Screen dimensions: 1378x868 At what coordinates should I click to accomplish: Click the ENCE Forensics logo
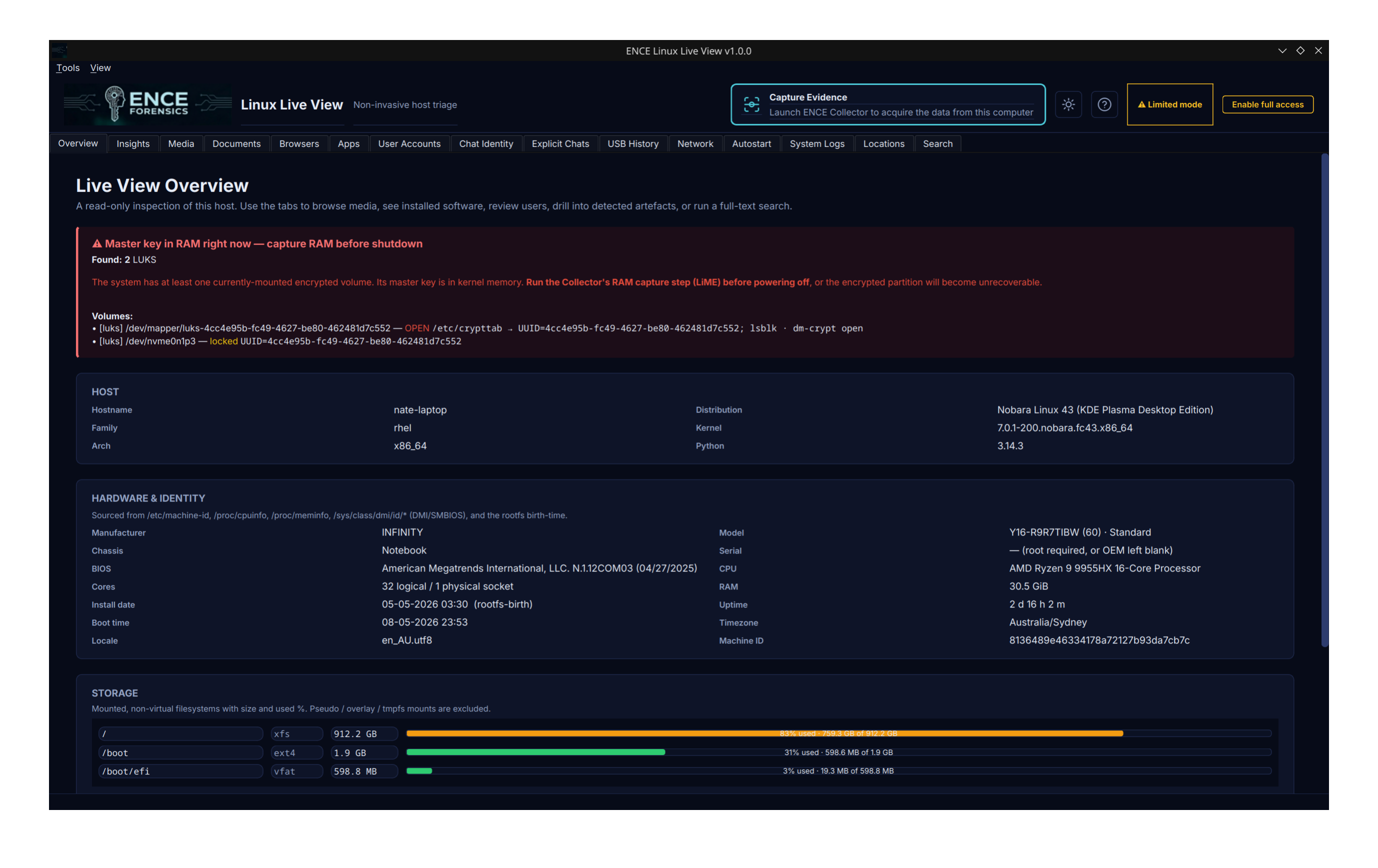tap(147, 103)
